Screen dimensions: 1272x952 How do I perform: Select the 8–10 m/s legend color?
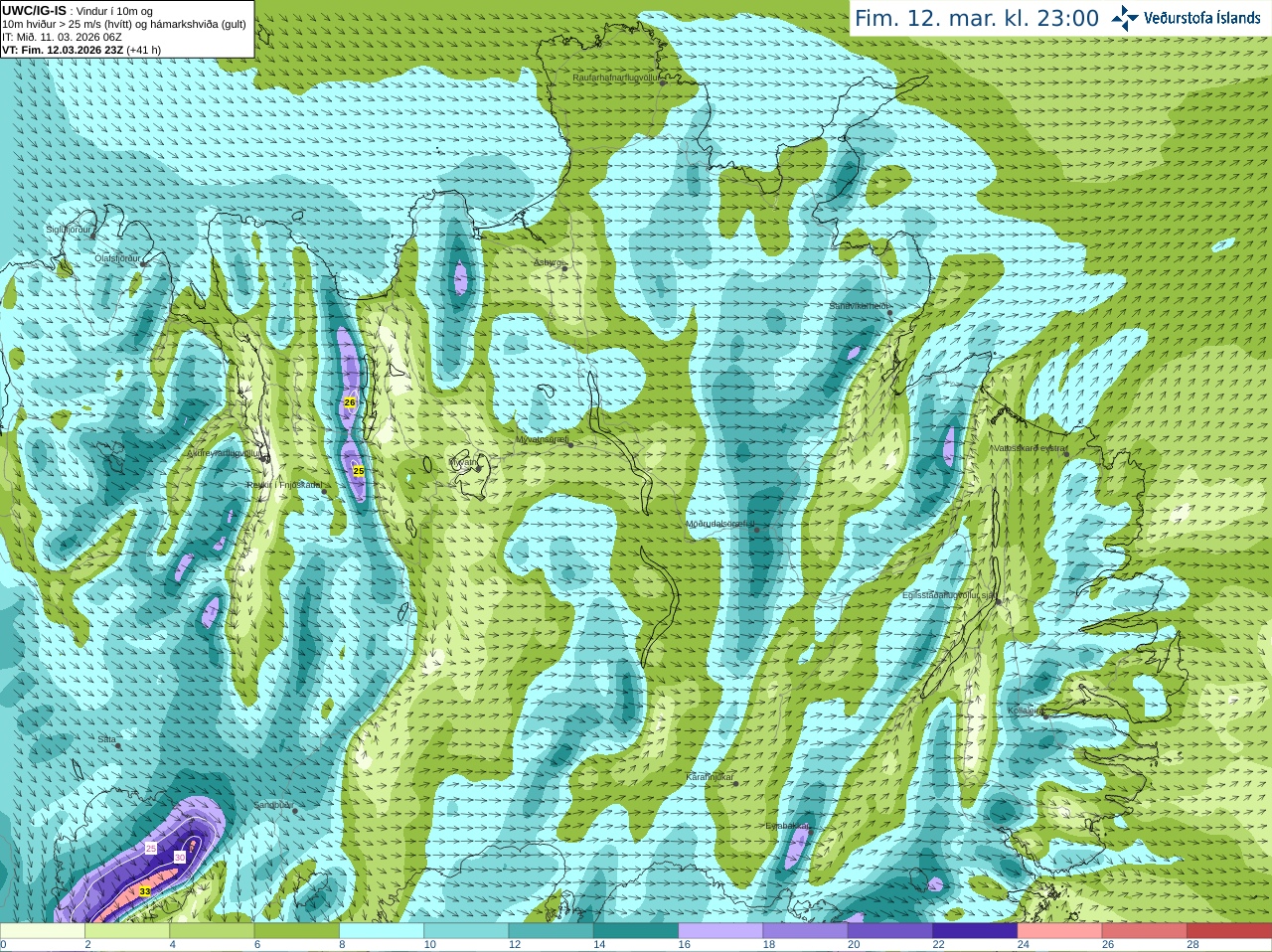(x=382, y=931)
